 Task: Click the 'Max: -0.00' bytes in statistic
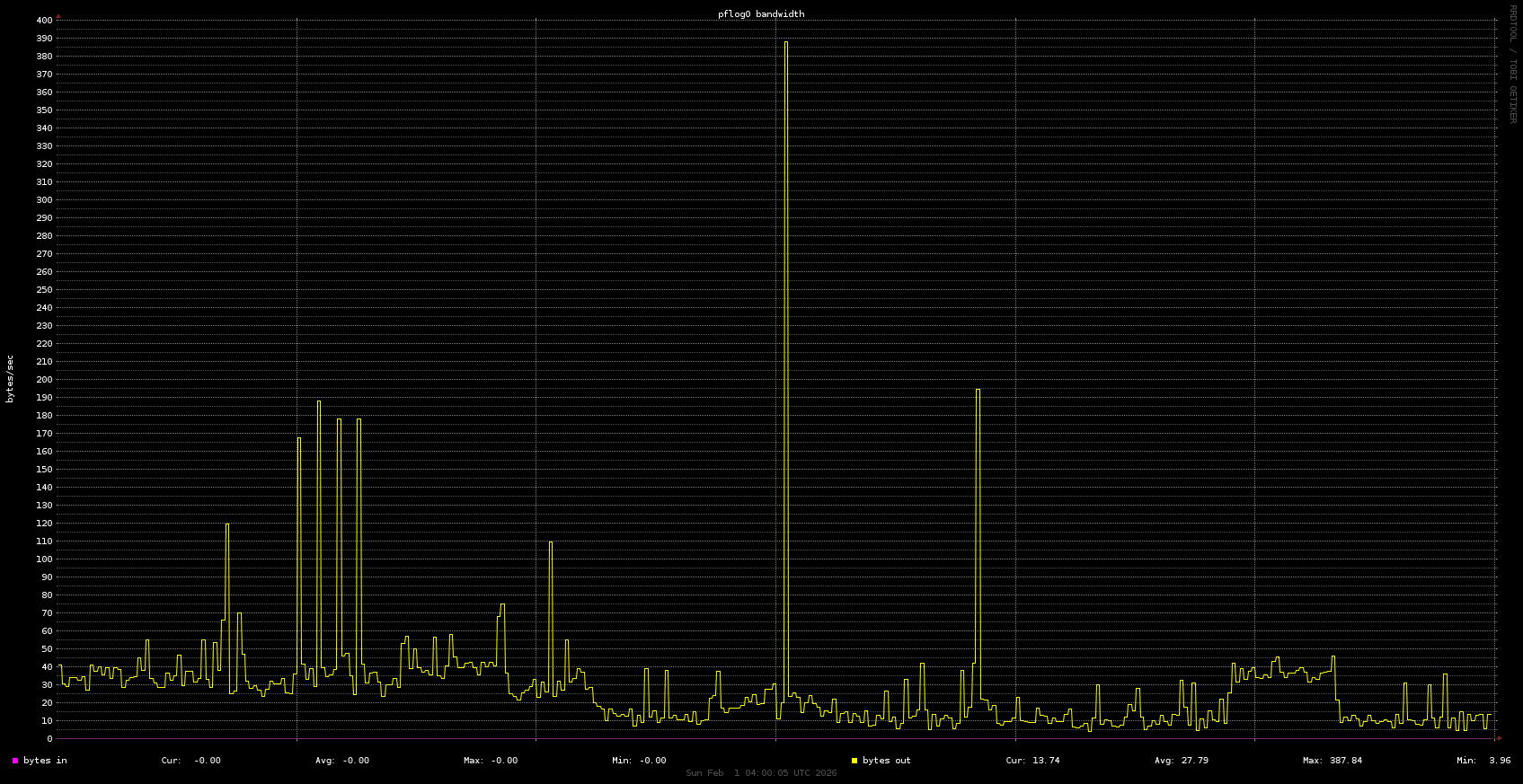coord(491,761)
